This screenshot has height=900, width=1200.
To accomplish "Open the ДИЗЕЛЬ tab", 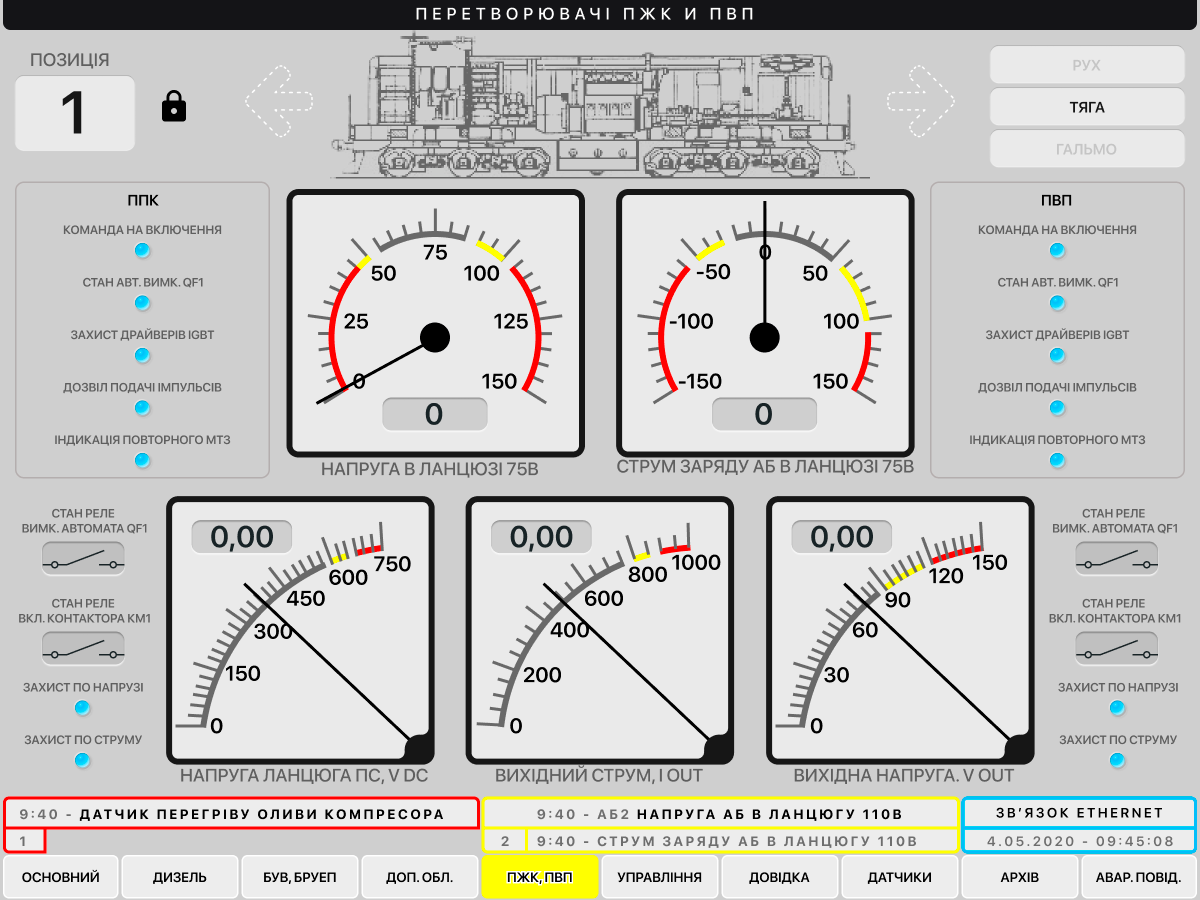I will [x=180, y=877].
